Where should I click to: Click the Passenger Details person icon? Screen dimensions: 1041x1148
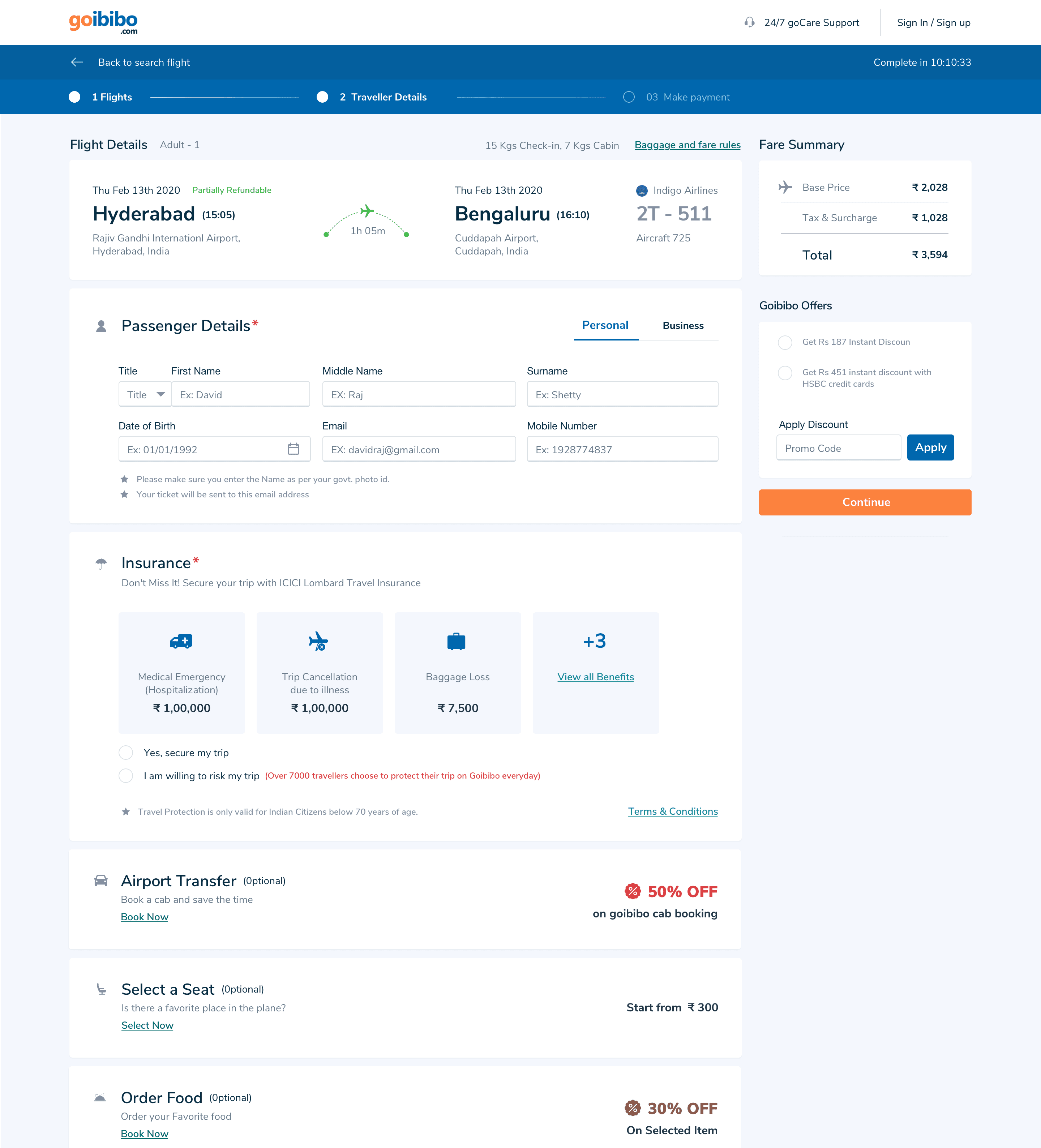101,326
